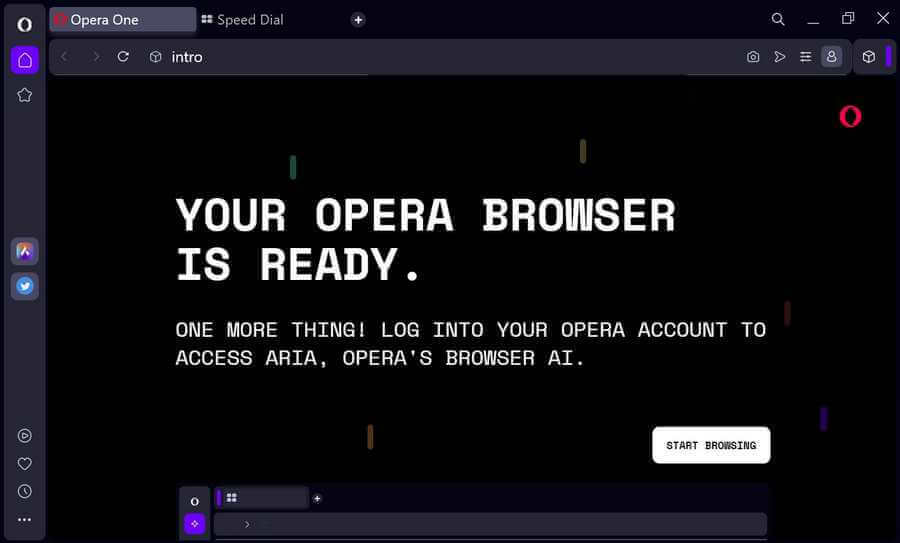The width and height of the screenshot is (900, 543).
Task: Go to the home start page icon
Action: (25, 60)
